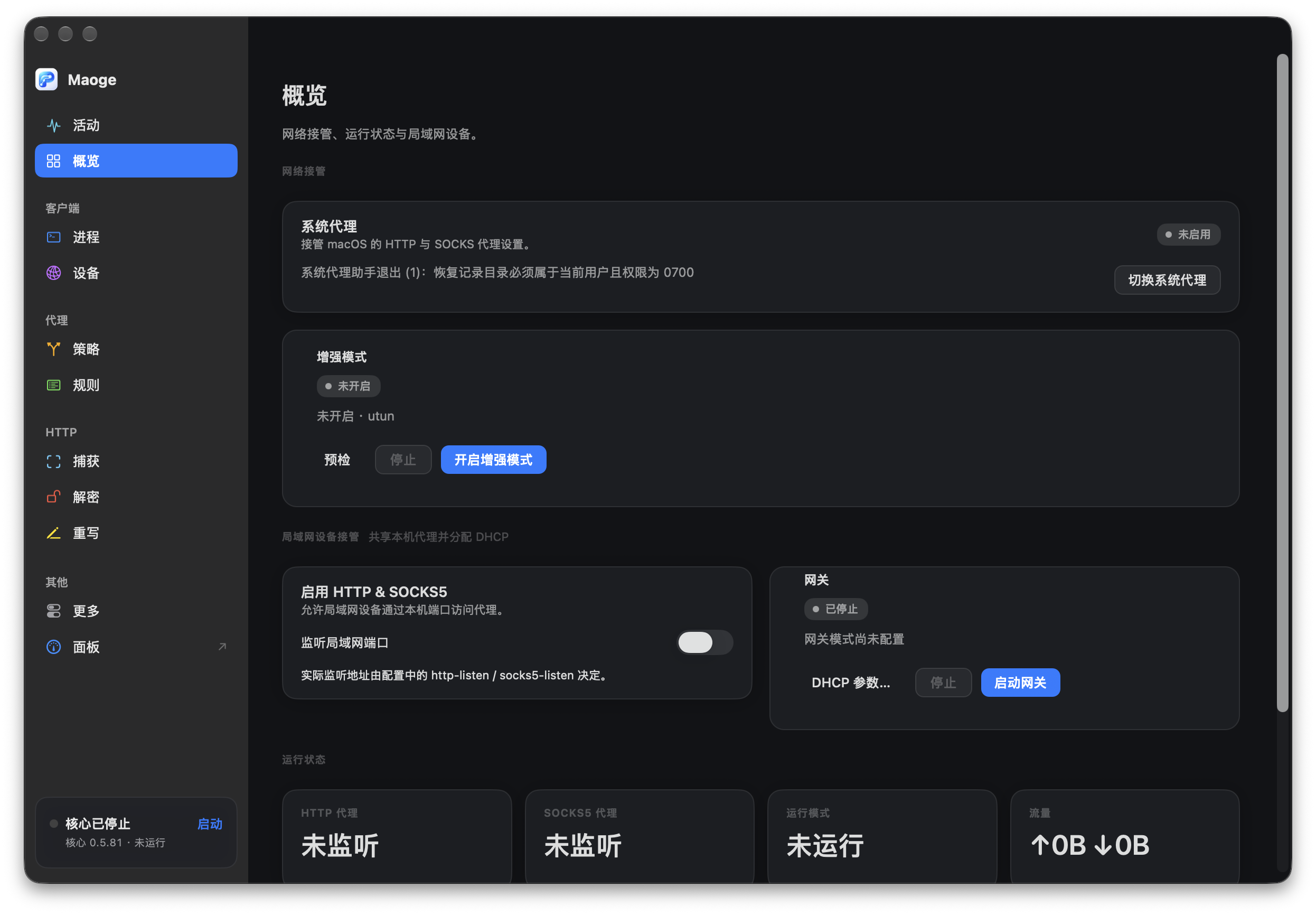Open the 设备 globe icon
This screenshot has width=1316, height=915.
tap(53, 273)
